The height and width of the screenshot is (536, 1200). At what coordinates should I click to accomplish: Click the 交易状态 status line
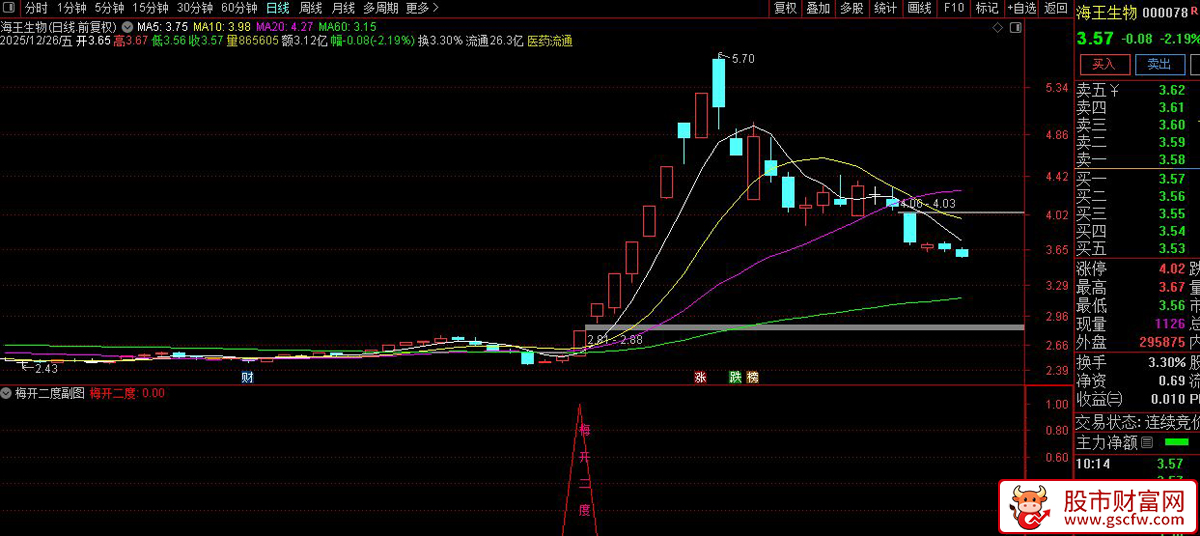click(1137, 421)
